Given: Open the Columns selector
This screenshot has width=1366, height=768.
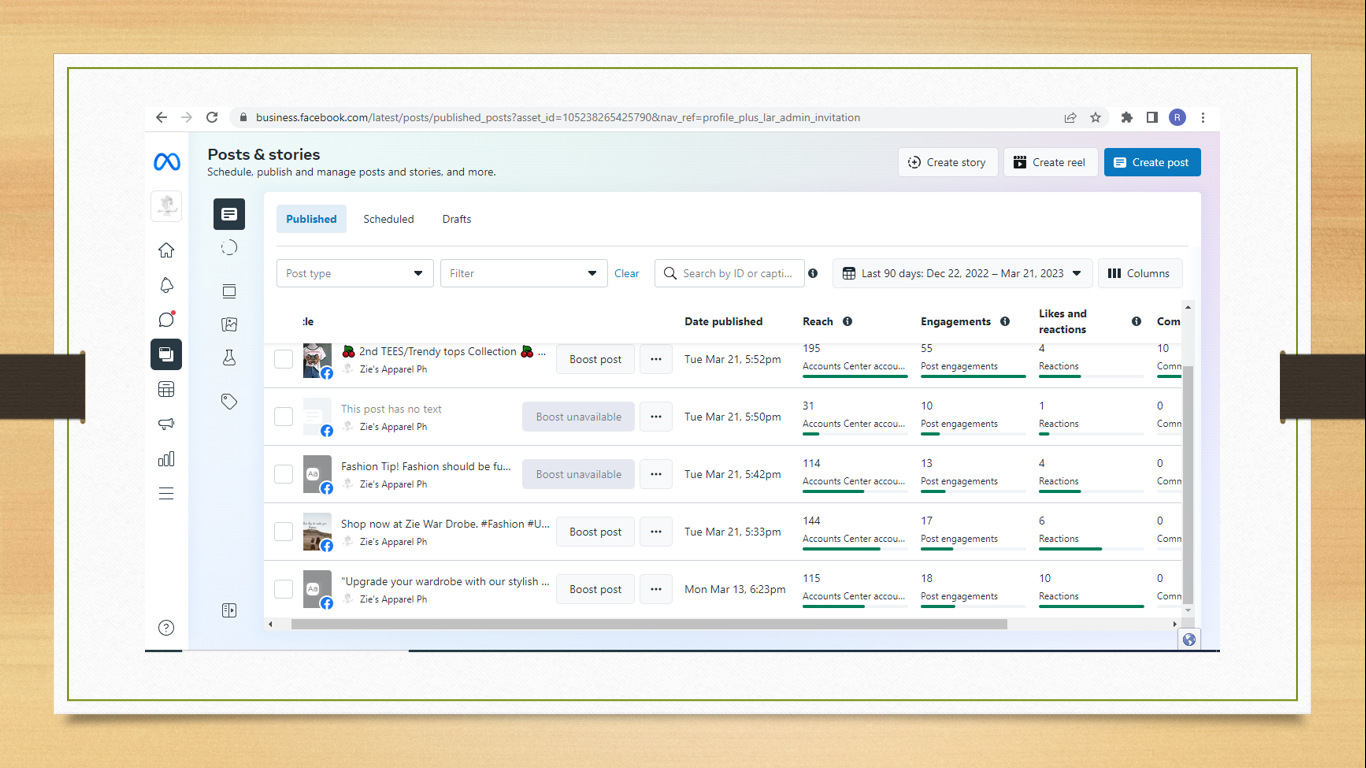Looking at the screenshot, I should pos(1140,273).
